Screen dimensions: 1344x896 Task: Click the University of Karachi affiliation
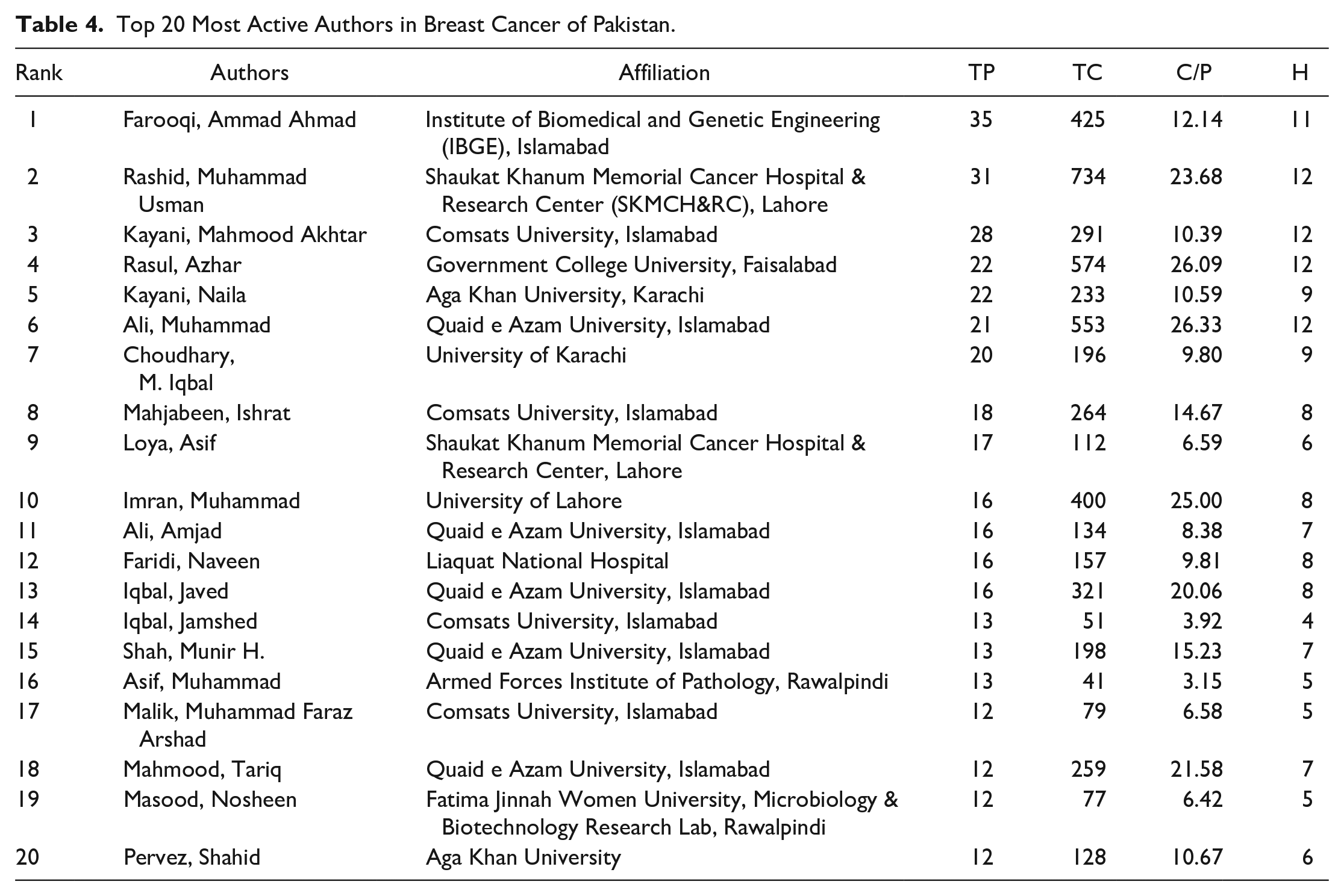click(x=526, y=355)
